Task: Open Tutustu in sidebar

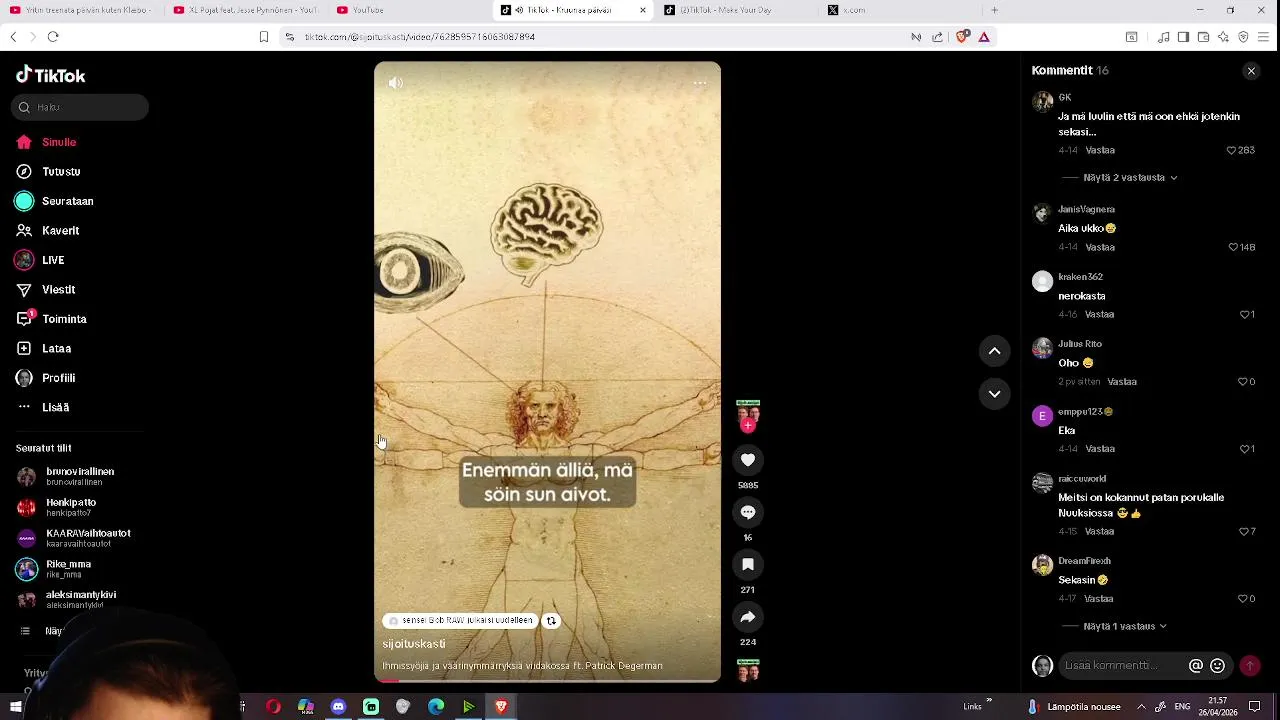Action: 48,172
